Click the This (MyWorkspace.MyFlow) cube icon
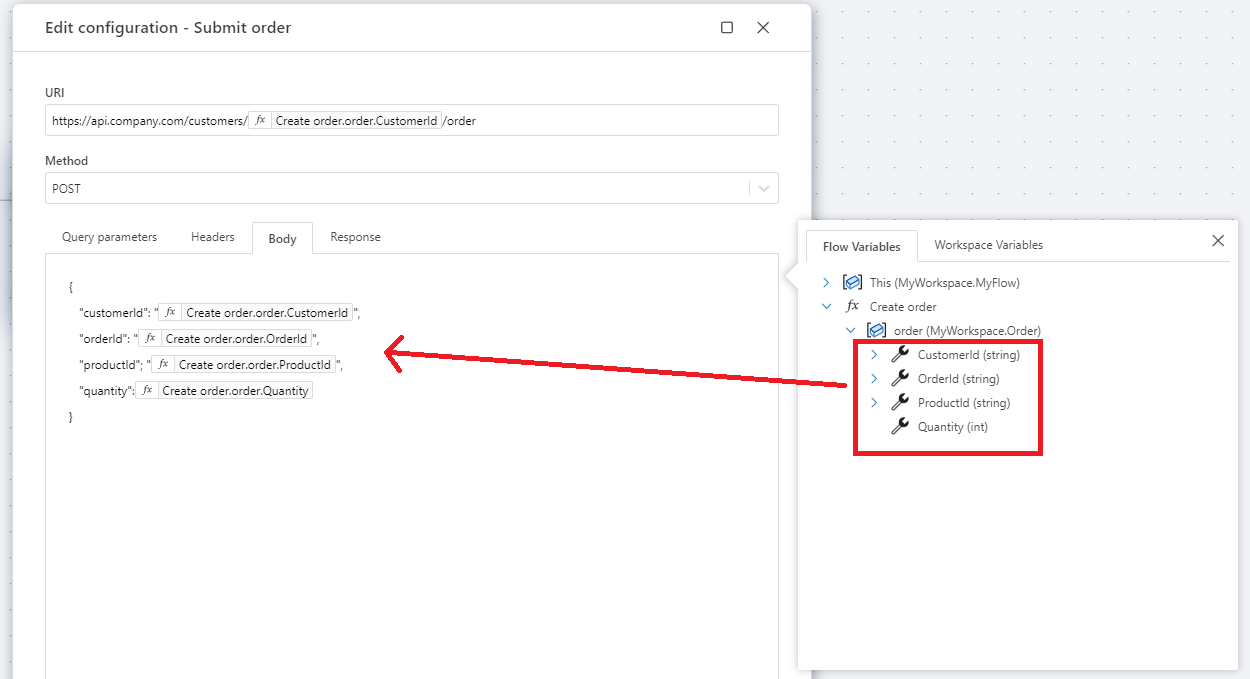Image resolution: width=1250 pixels, height=679 pixels. coord(852,283)
